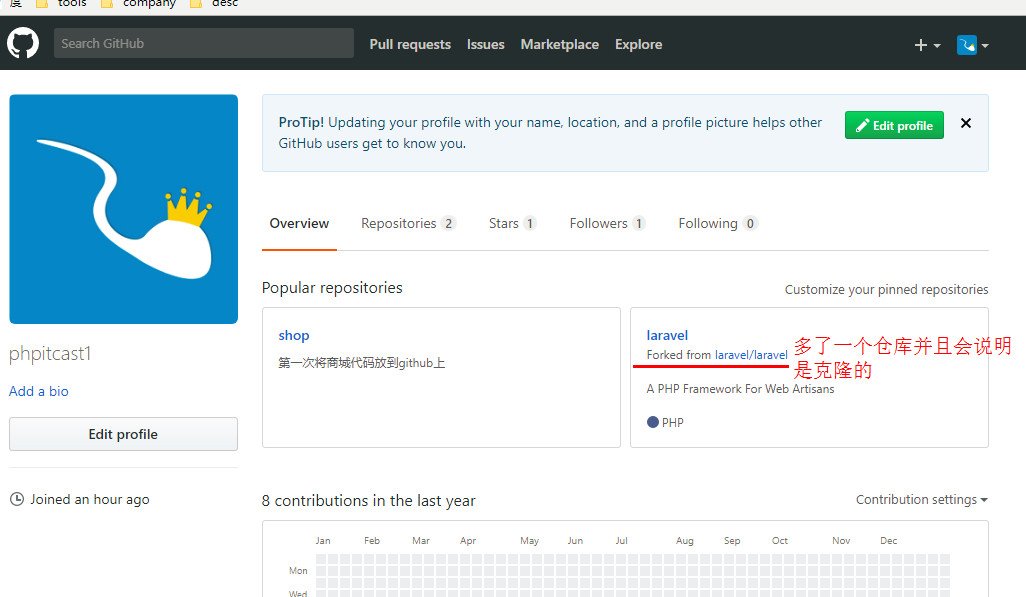Click the green Edit profile button

[x=894, y=125]
